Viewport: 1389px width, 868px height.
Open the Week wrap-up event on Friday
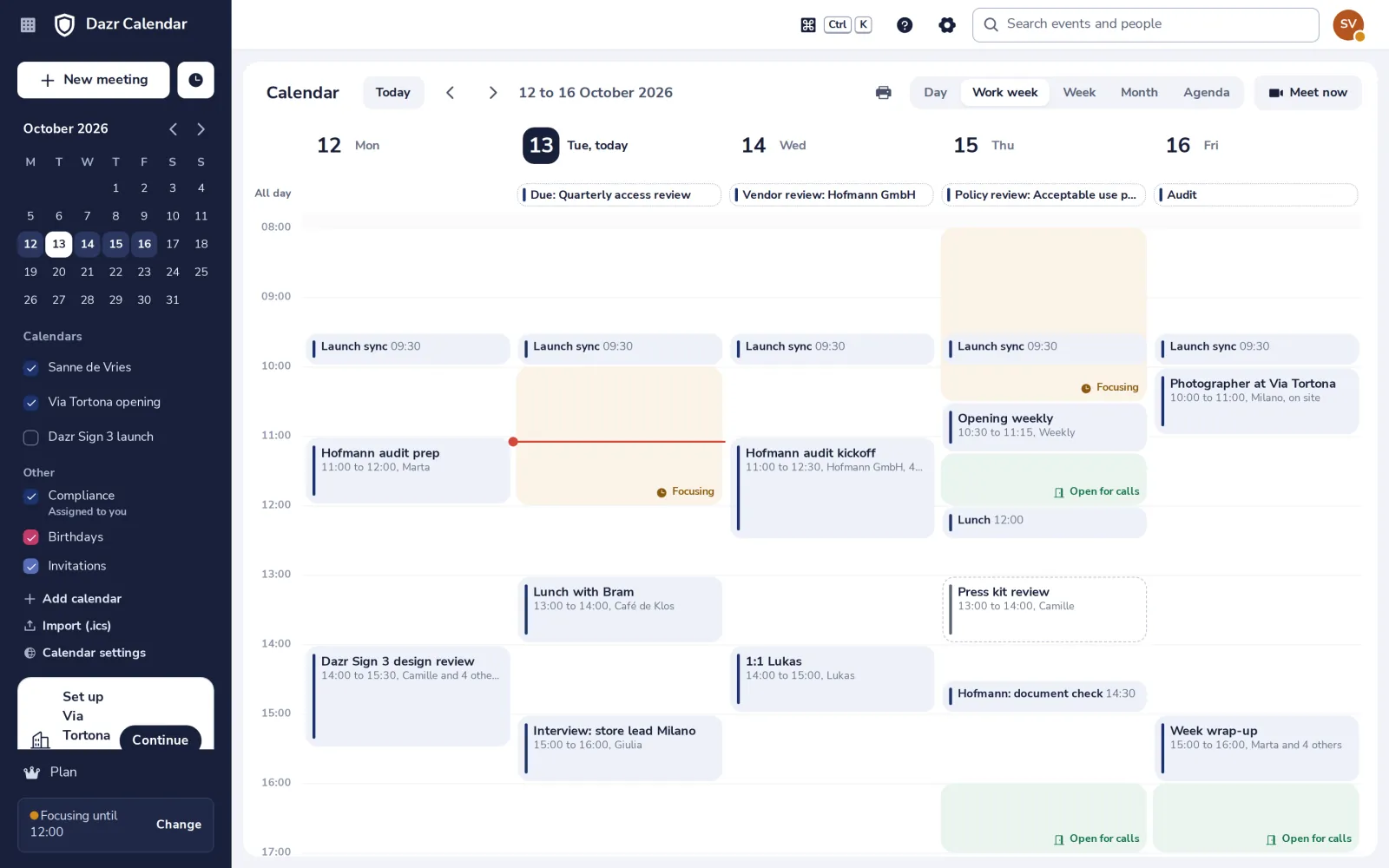[1256, 748]
